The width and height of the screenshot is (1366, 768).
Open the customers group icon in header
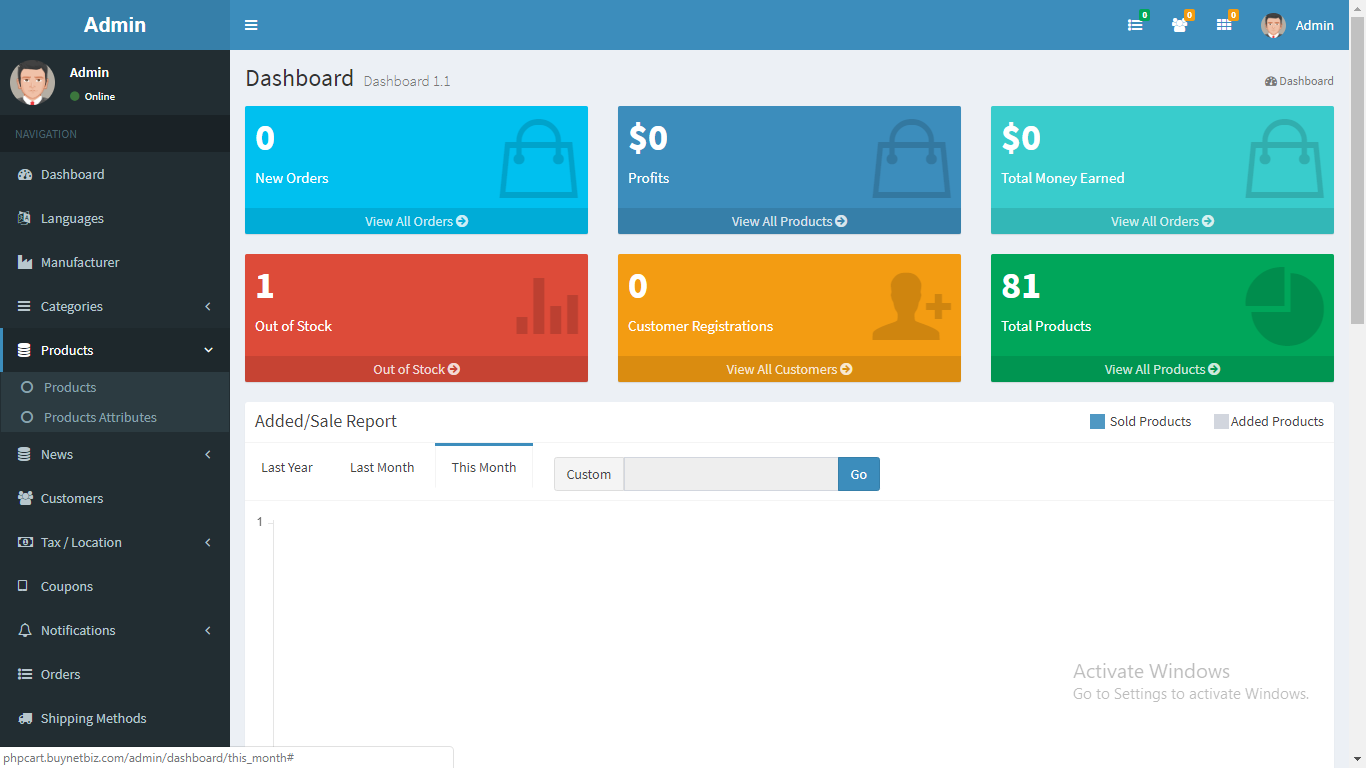[x=1180, y=25]
